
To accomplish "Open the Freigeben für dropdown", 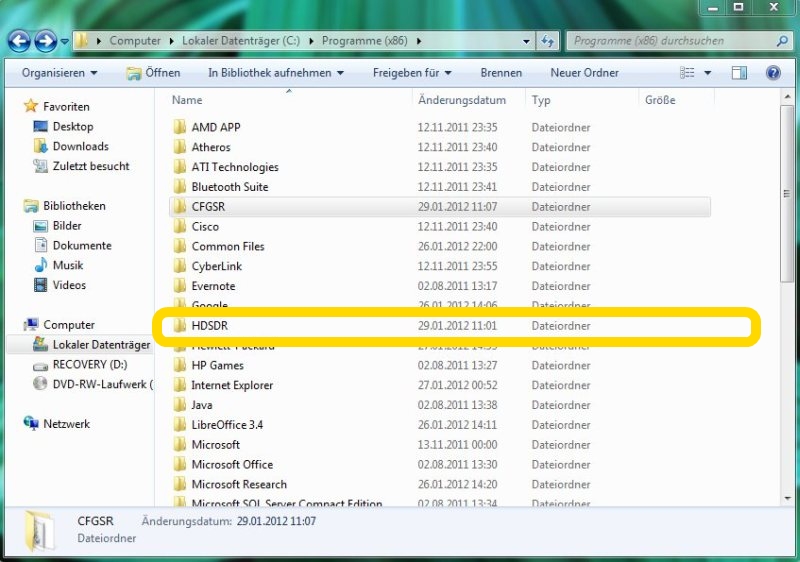I will pos(412,73).
